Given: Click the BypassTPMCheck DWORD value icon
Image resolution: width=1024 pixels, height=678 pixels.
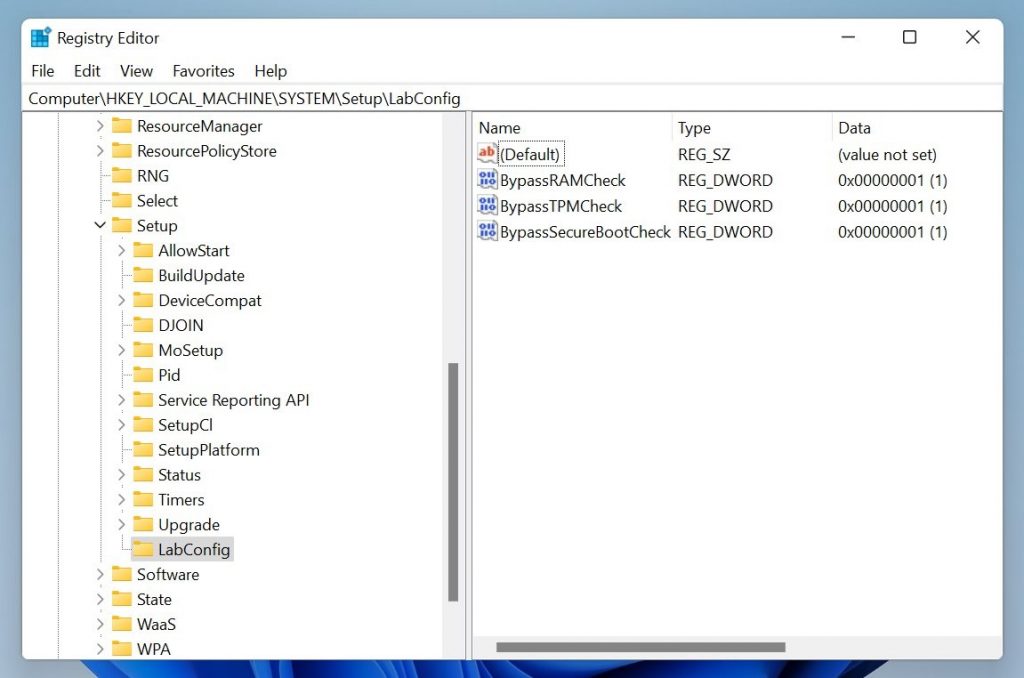Looking at the screenshot, I should [488, 206].
